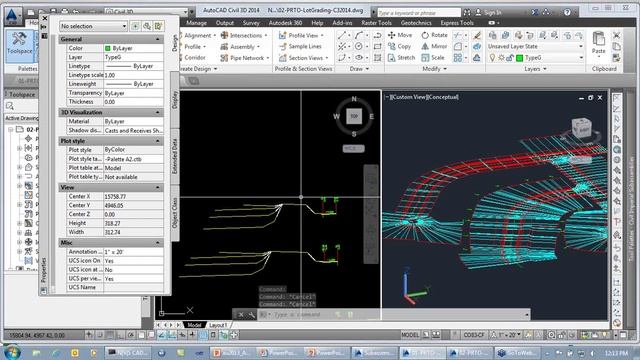640x360 pixels.
Task: Collapse the Misc properties section
Action: (158, 243)
